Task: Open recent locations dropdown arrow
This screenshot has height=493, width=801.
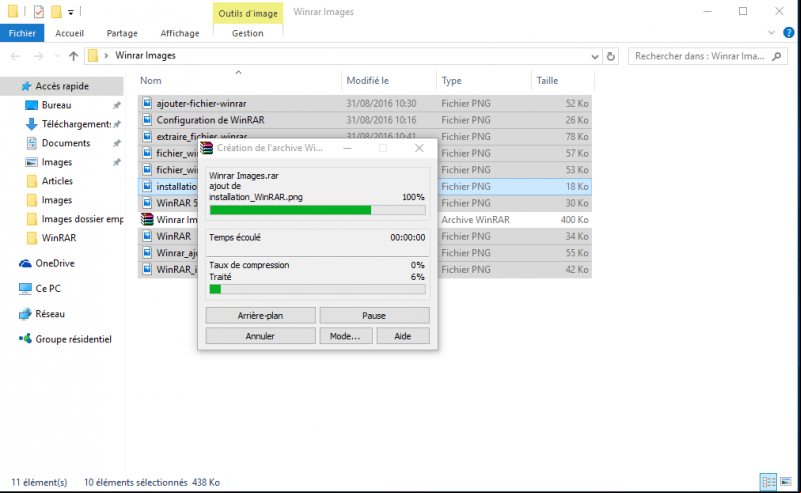Action: pos(57,56)
